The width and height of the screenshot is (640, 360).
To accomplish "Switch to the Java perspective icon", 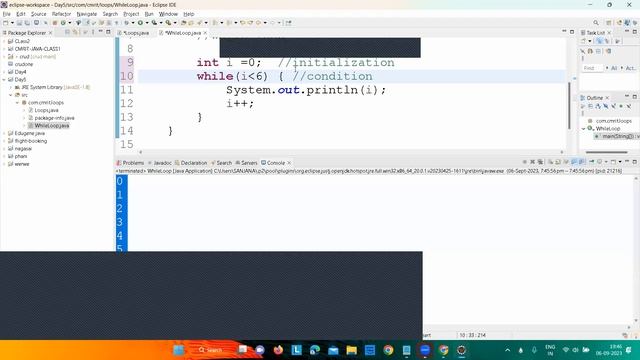I will 627,23.
